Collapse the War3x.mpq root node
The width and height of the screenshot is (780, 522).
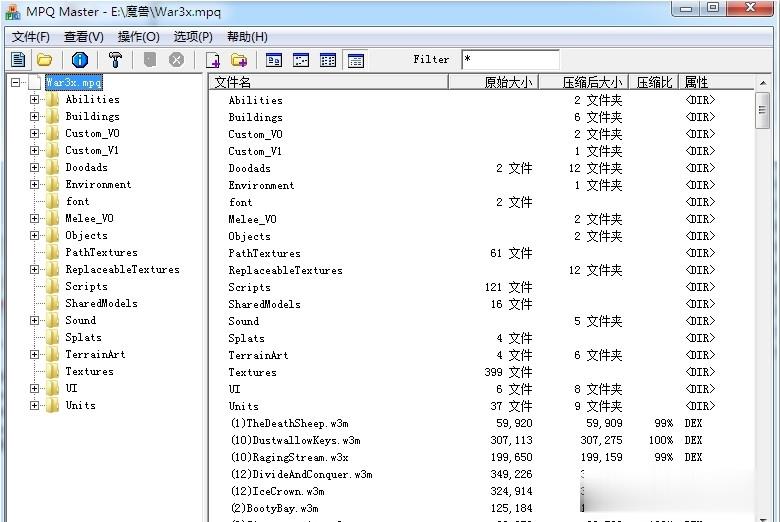tap(16, 83)
